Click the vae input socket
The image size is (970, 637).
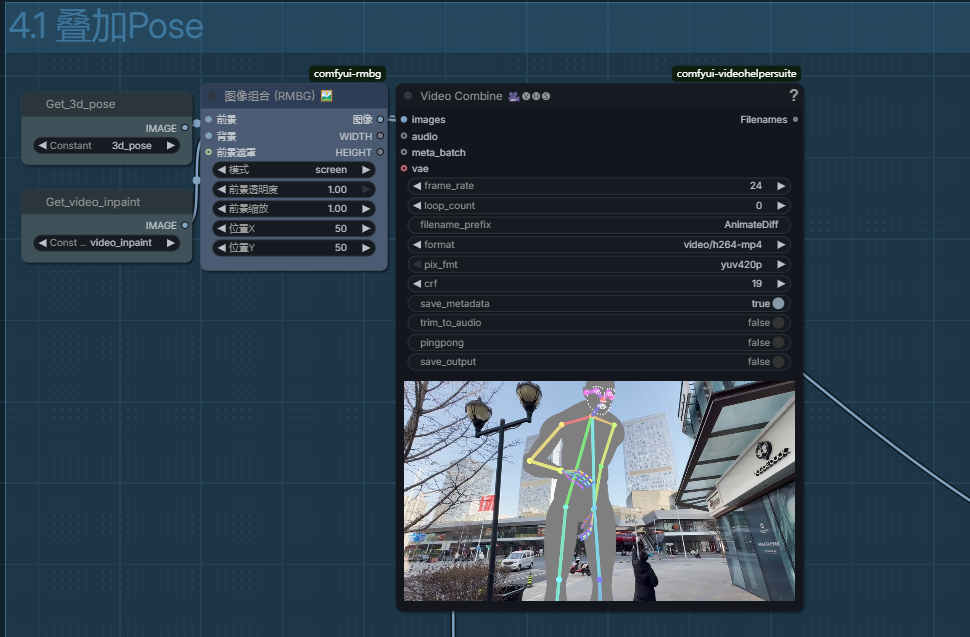[404, 169]
